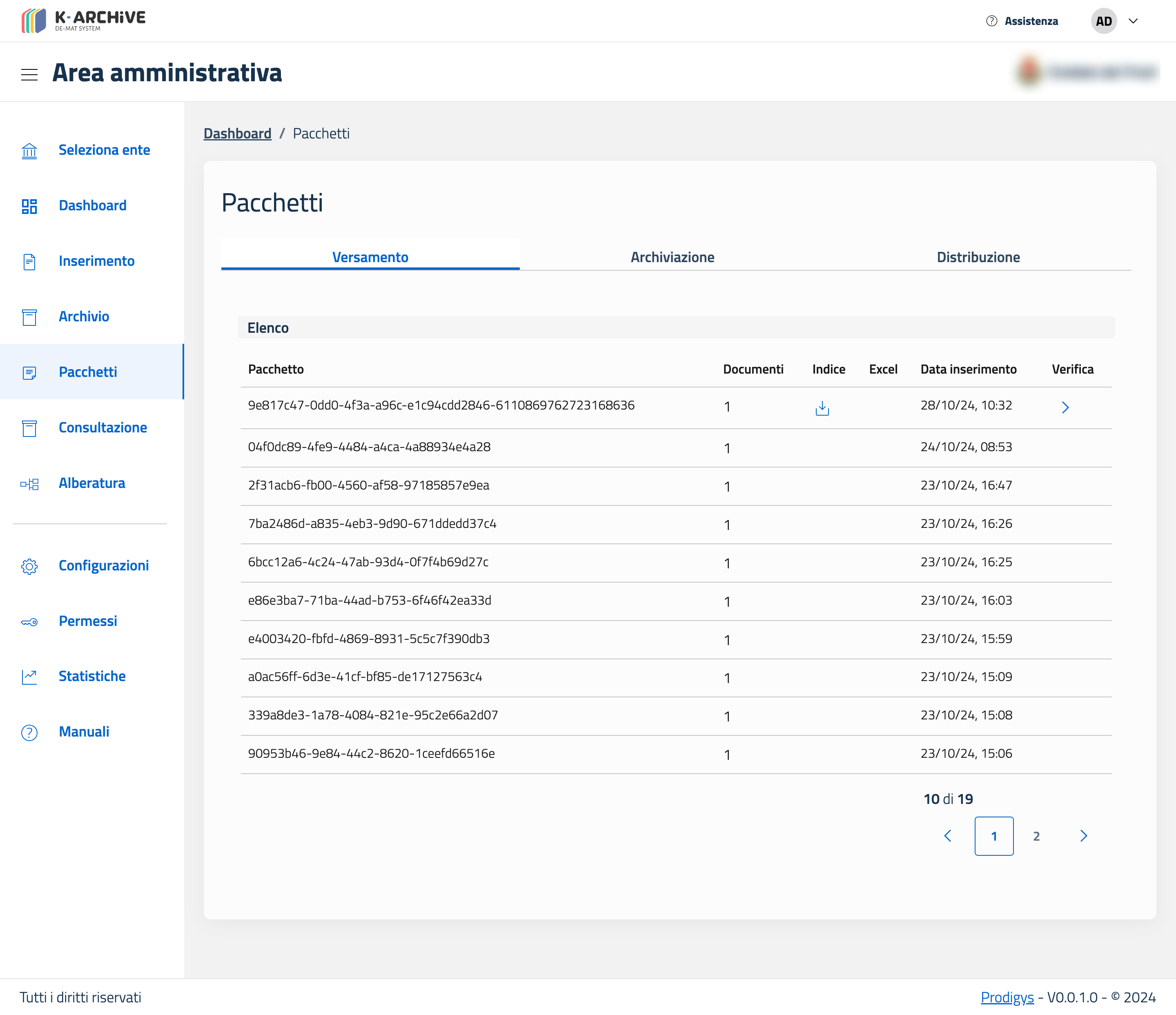
Task: Go to previous page with the arrow
Action: tap(948, 836)
